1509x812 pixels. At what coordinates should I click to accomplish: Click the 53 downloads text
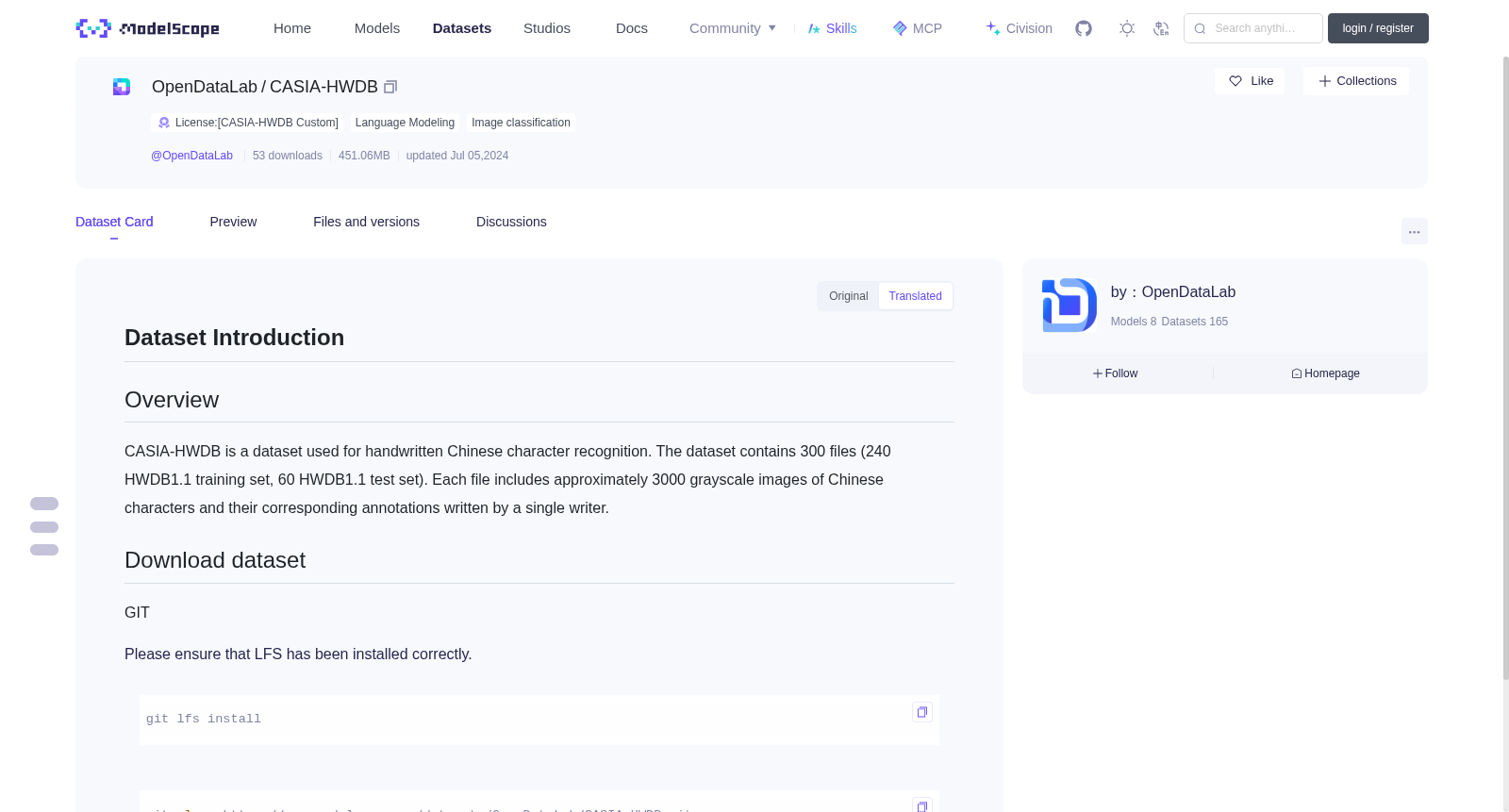click(x=288, y=156)
